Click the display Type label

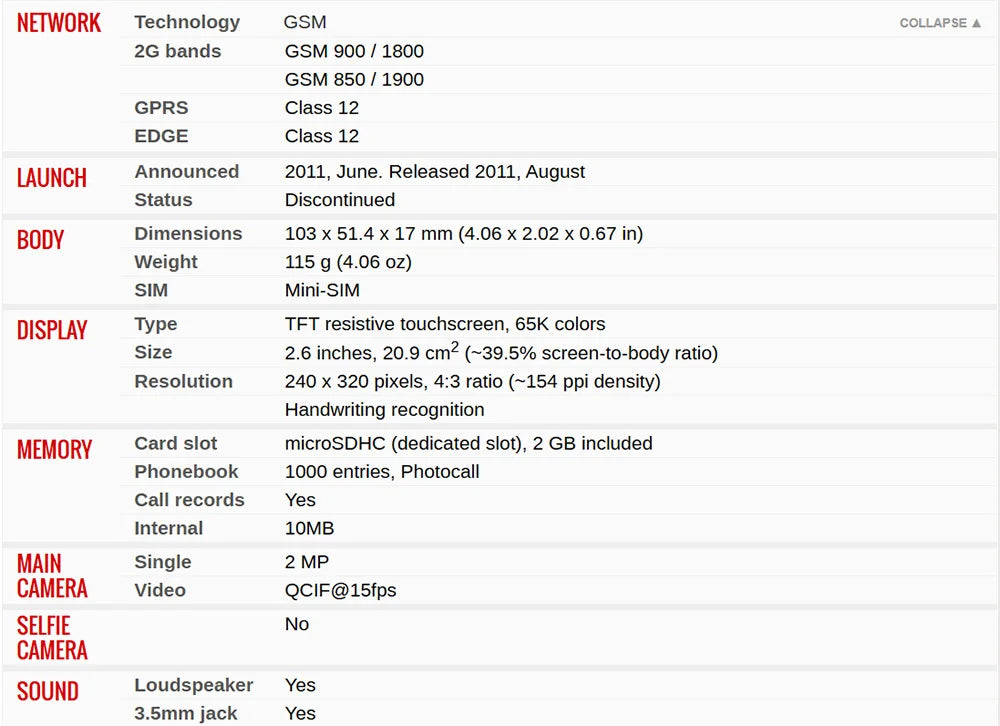tap(156, 324)
